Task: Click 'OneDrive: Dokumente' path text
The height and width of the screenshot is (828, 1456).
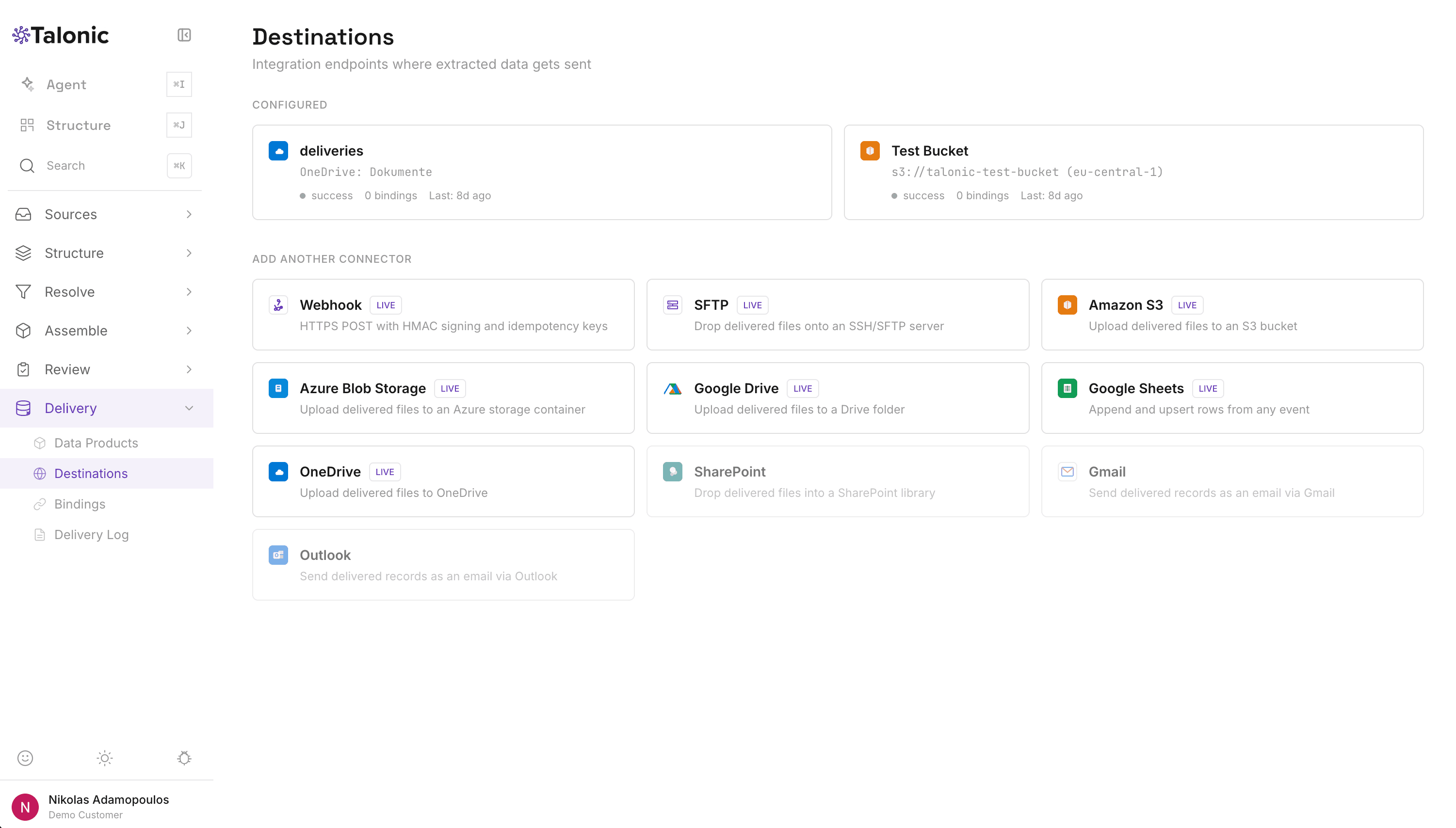Action: [x=366, y=172]
